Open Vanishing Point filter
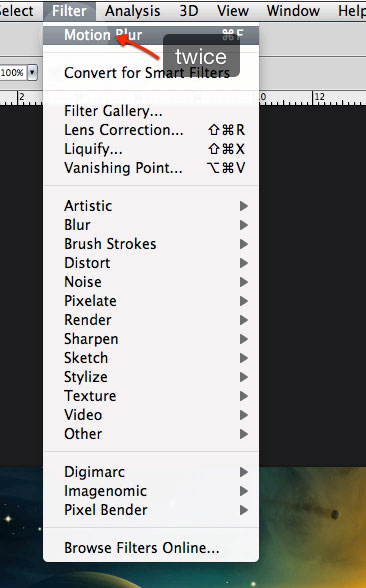 [x=151, y=168]
